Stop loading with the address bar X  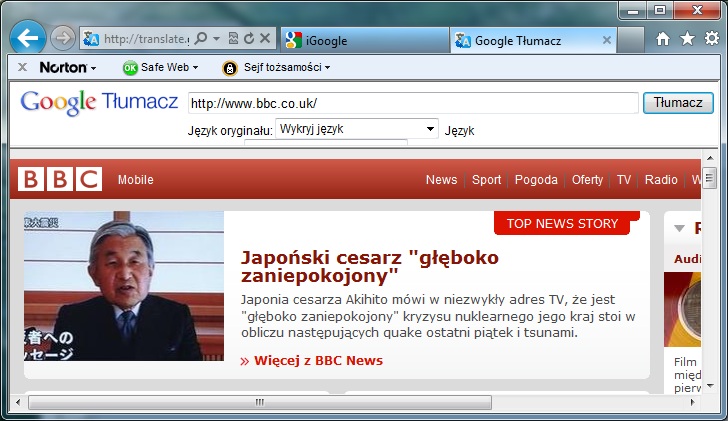click(265, 38)
